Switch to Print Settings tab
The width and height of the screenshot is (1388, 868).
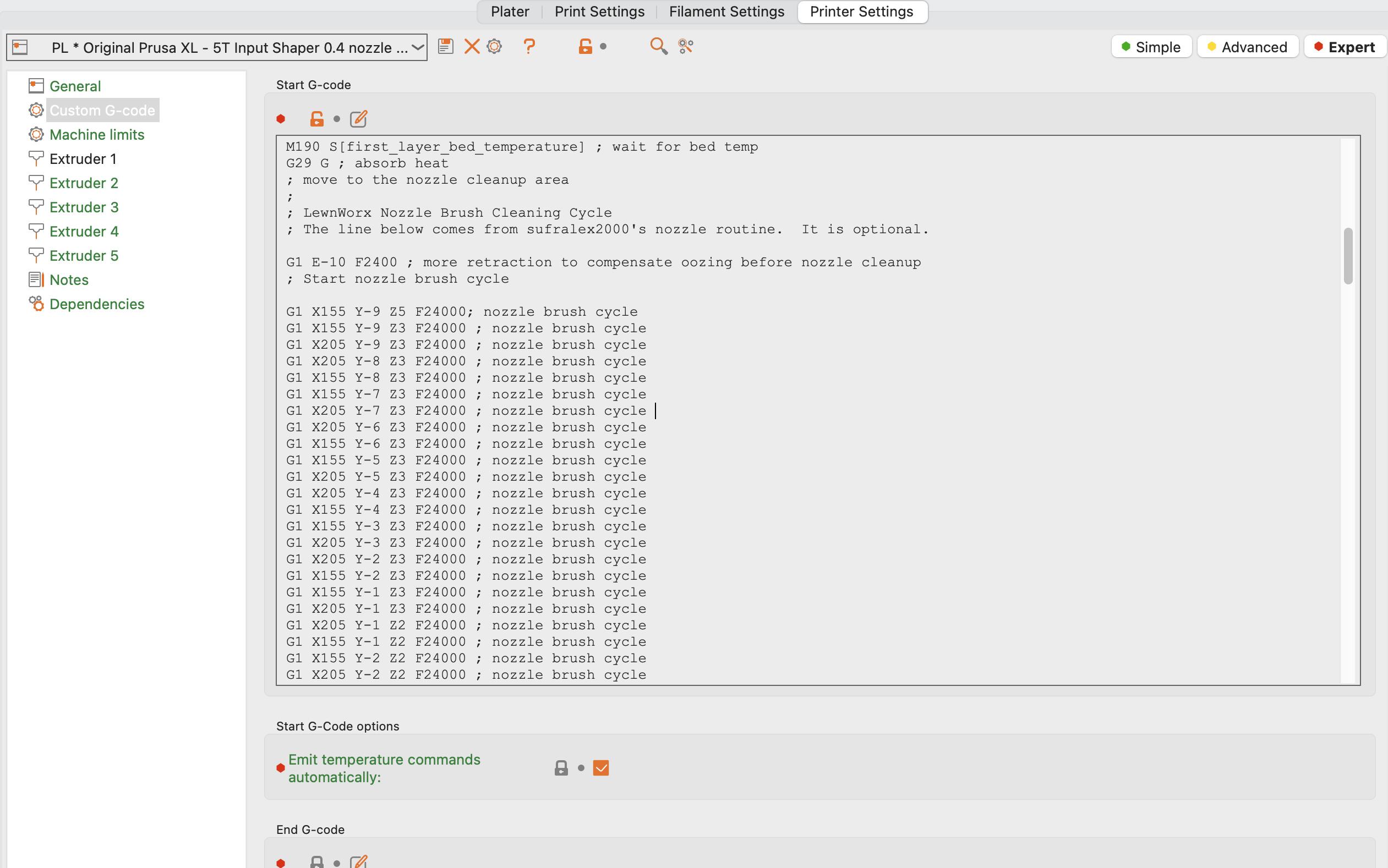pyautogui.click(x=599, y=12)
